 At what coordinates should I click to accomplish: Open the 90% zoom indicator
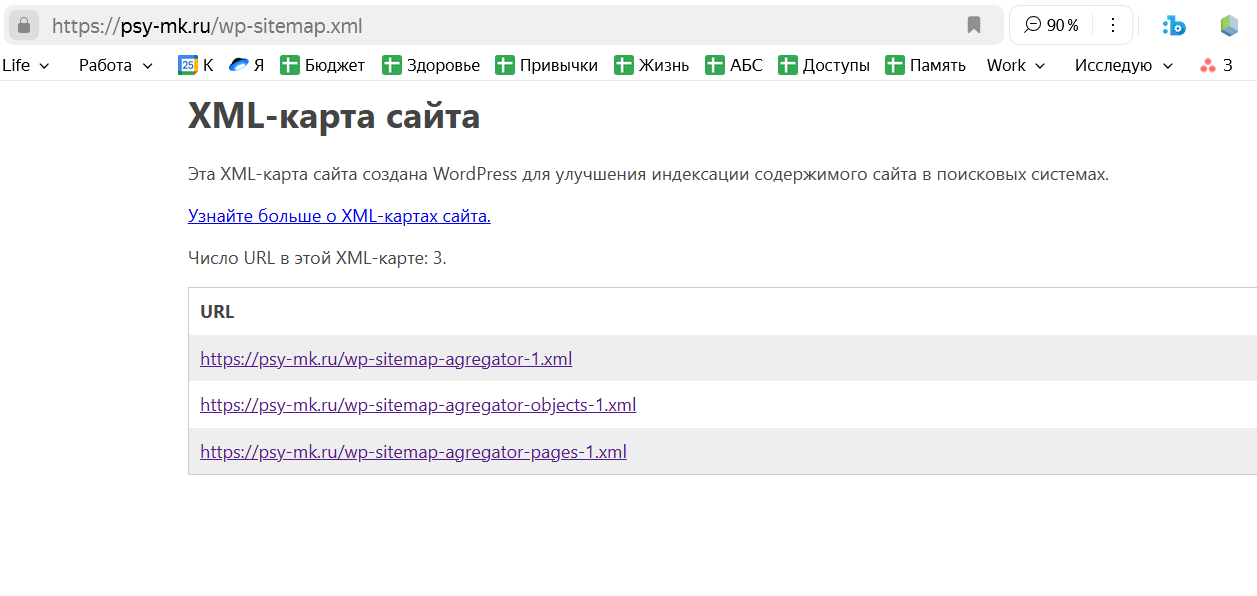pos(1052,25)
